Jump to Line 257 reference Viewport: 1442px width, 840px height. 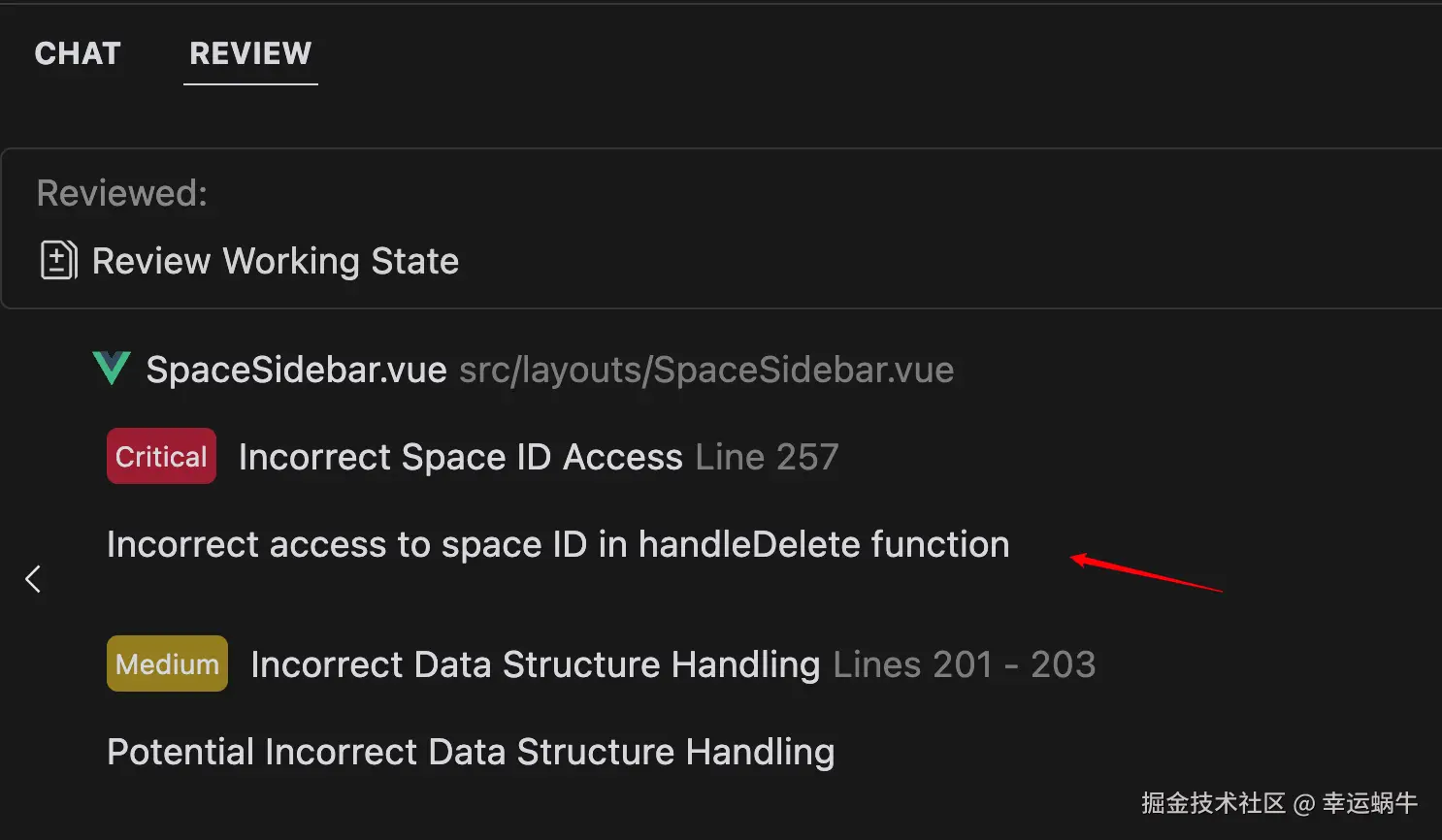(x=767, y=457)
